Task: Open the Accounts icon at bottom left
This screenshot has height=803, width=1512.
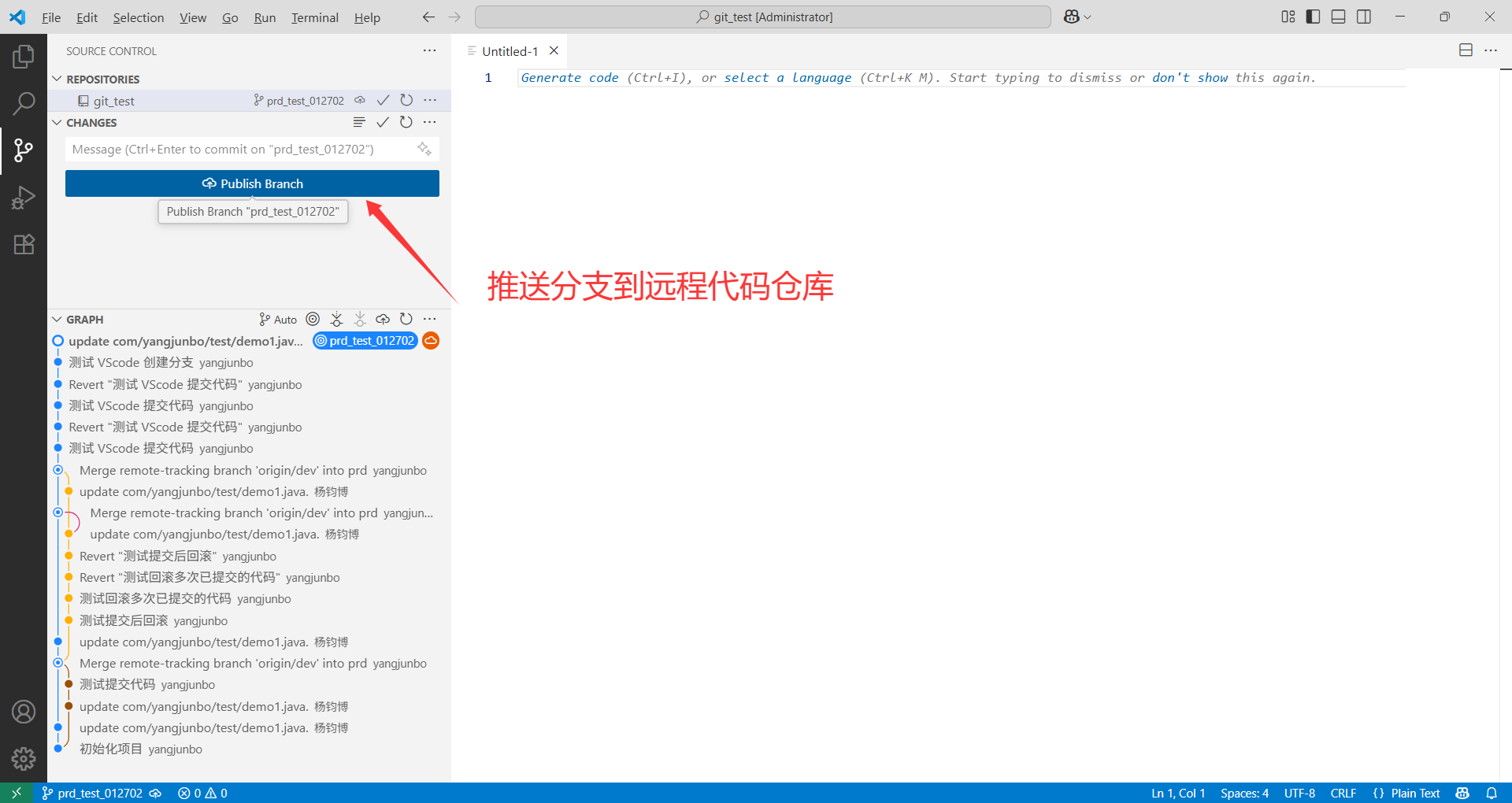Action: [24, 712]
